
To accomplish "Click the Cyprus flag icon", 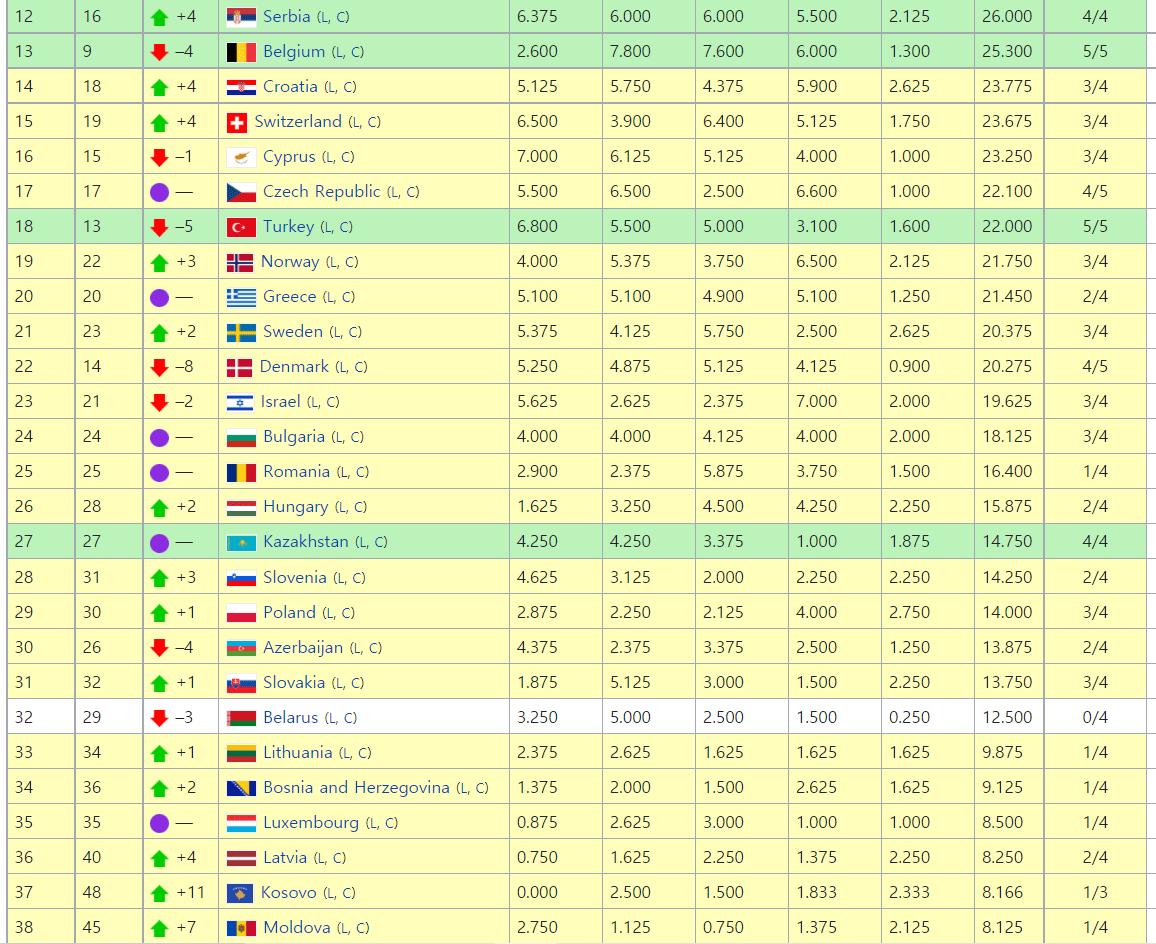I will point(241,157).
